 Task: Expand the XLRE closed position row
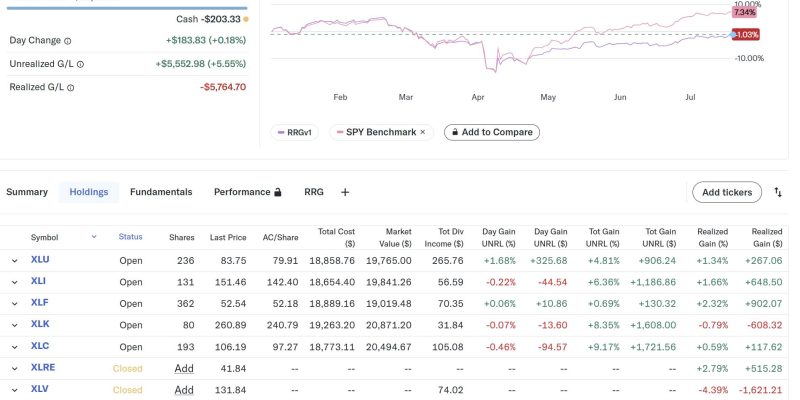click(x=15, y=368)
